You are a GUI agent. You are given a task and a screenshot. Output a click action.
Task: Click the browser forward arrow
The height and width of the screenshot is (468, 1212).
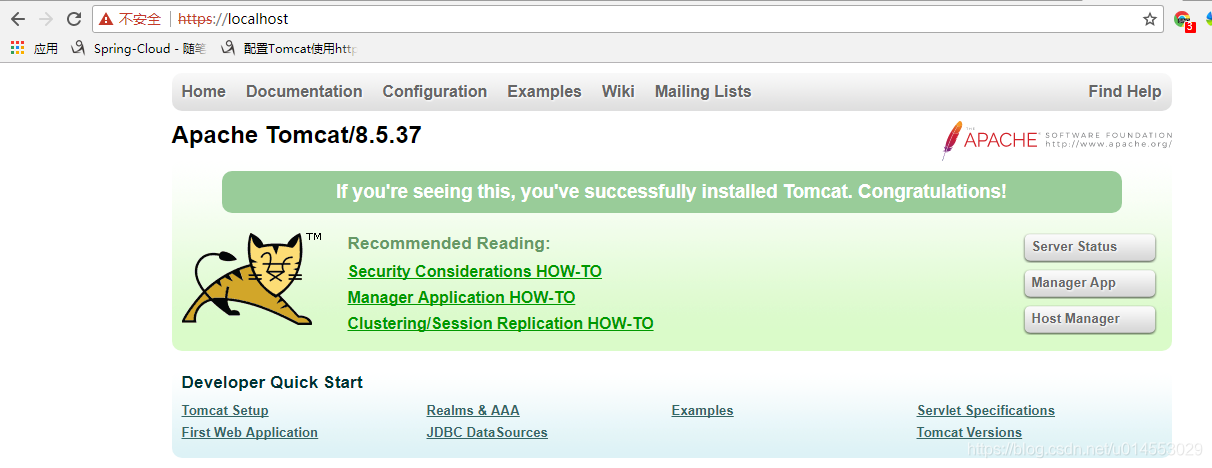46,19
